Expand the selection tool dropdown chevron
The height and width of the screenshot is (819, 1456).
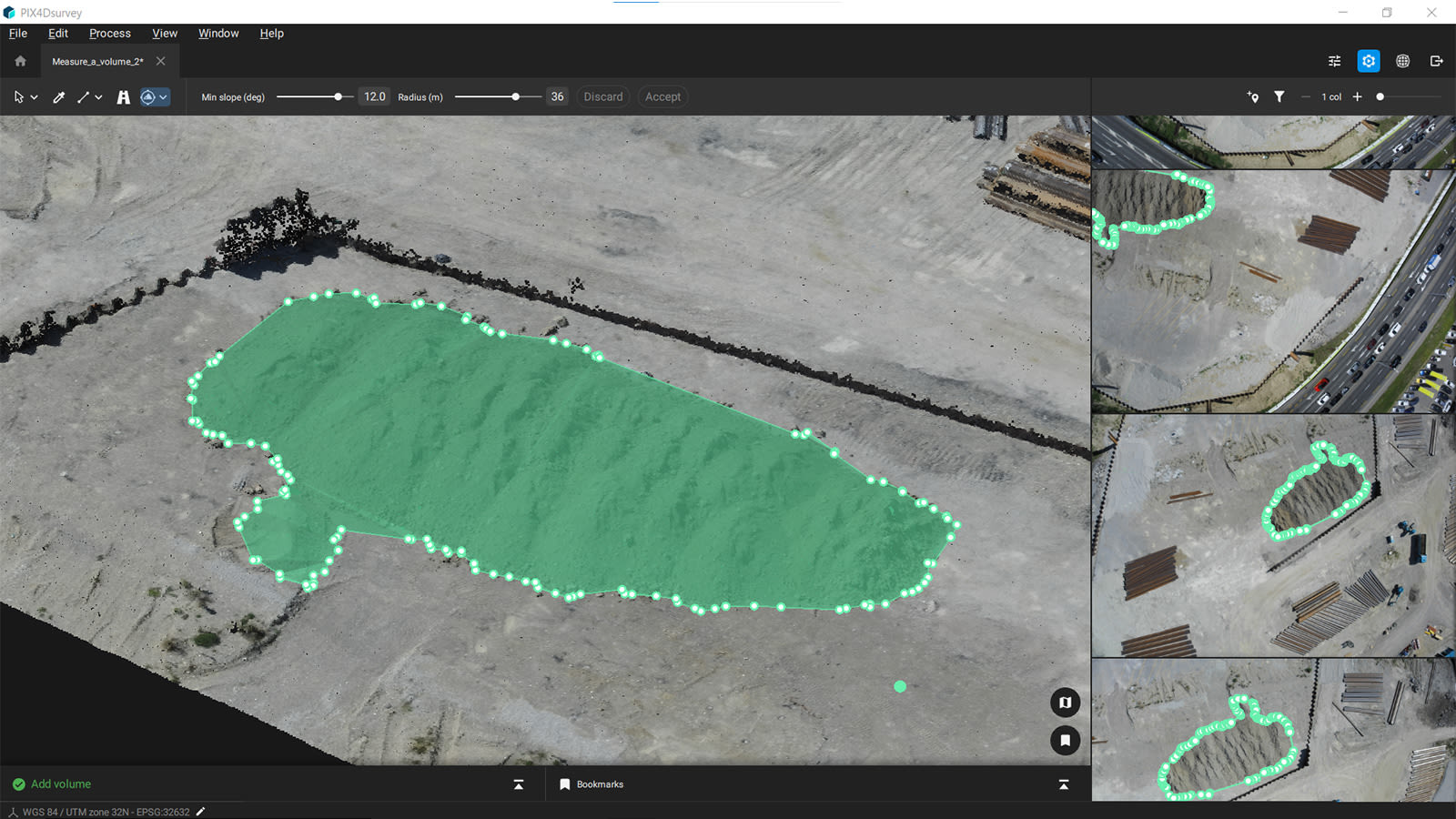[35, 96]
